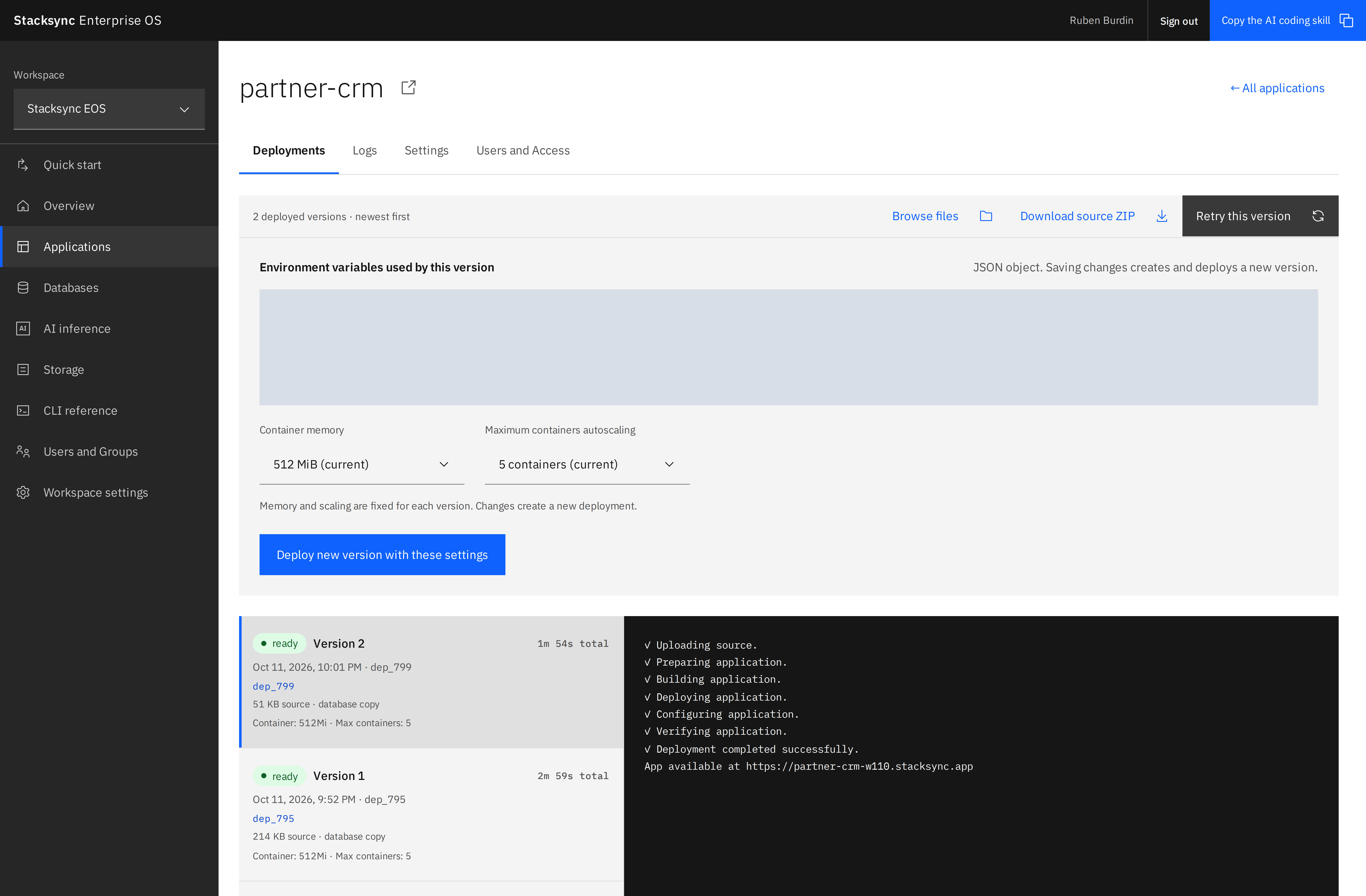Click the '1m 54s total' duration text

coord(573,644)
